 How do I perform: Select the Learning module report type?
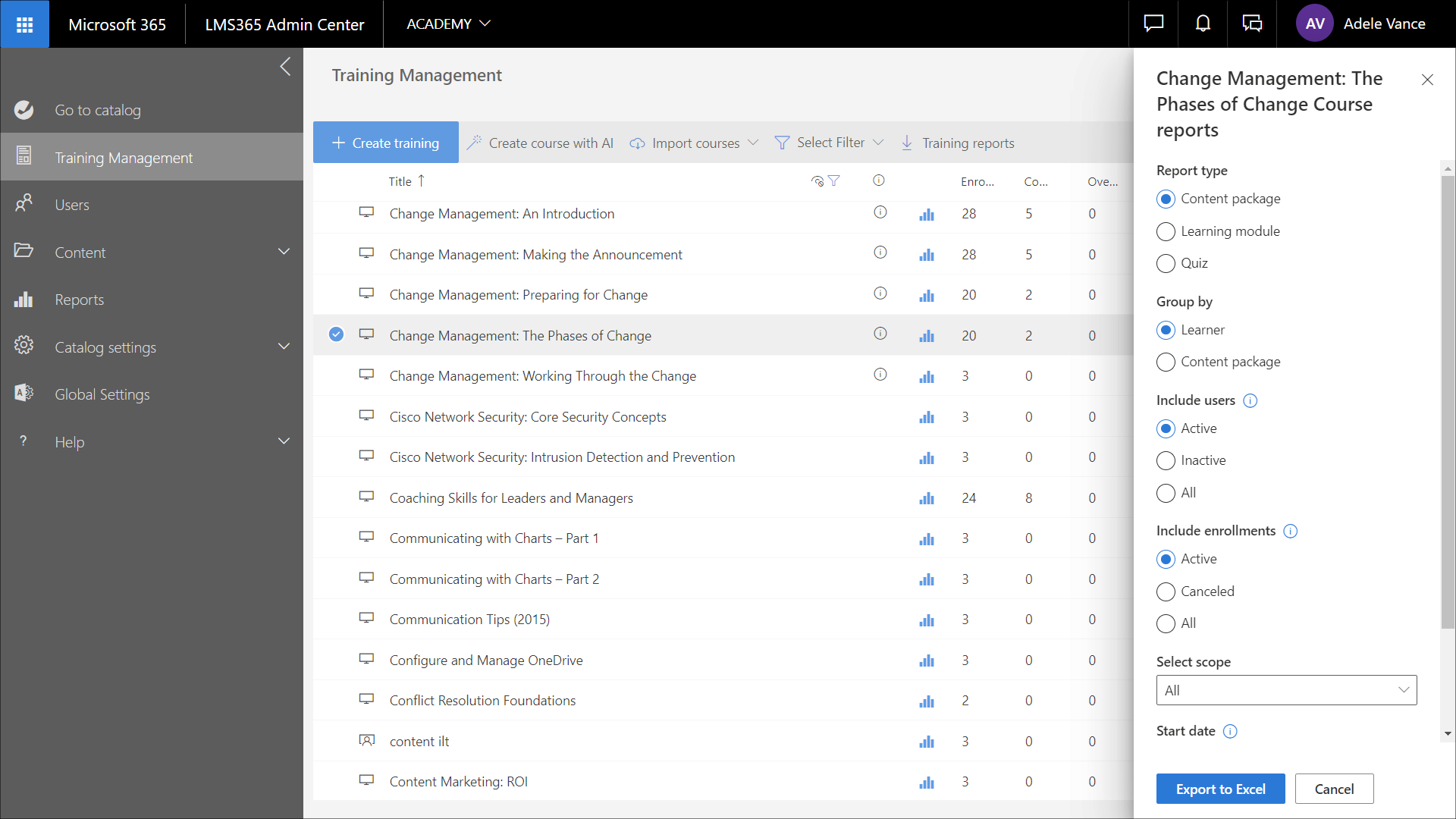(x=1166, y=231)
